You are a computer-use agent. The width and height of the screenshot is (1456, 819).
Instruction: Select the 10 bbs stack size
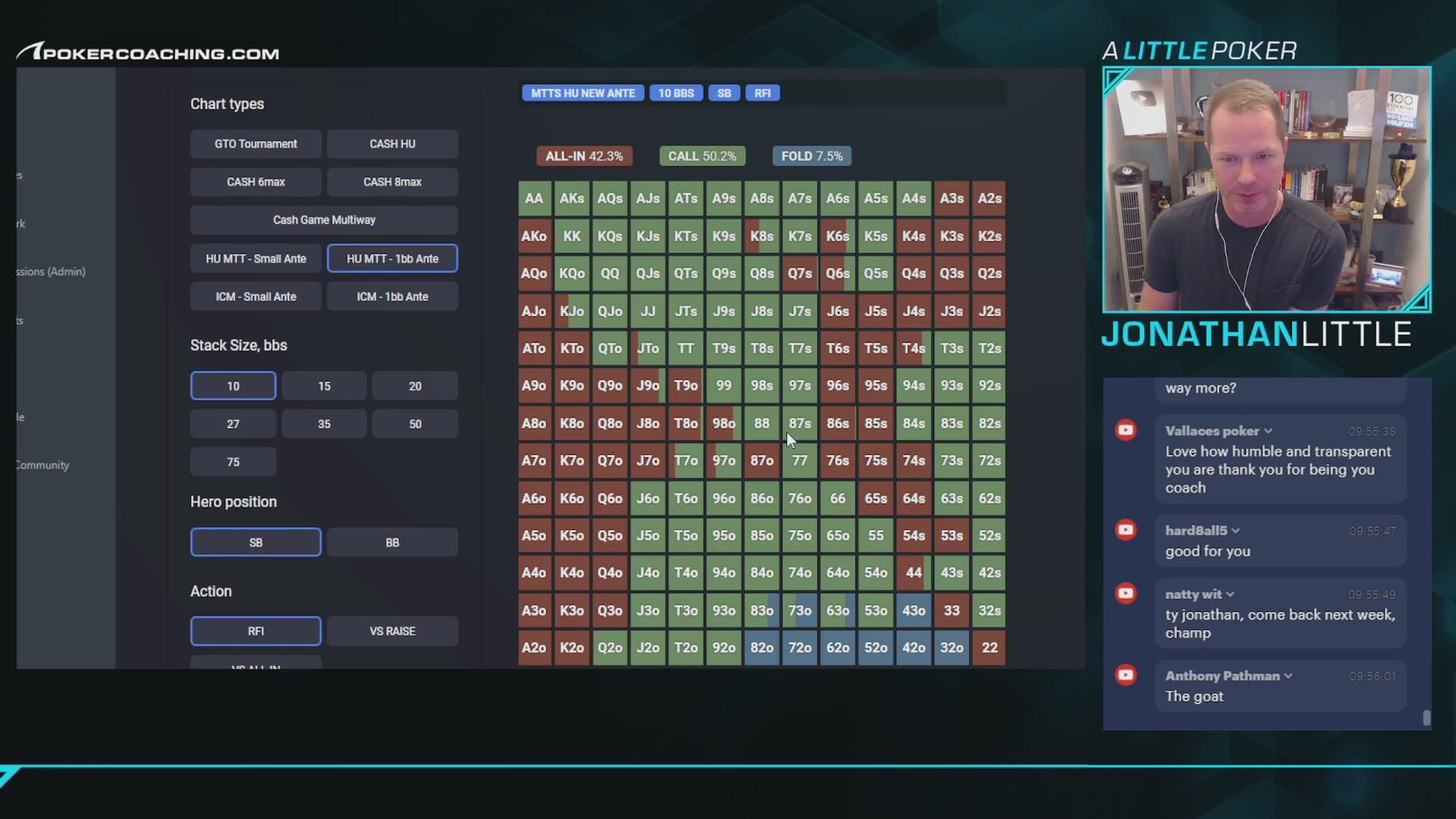233,386
